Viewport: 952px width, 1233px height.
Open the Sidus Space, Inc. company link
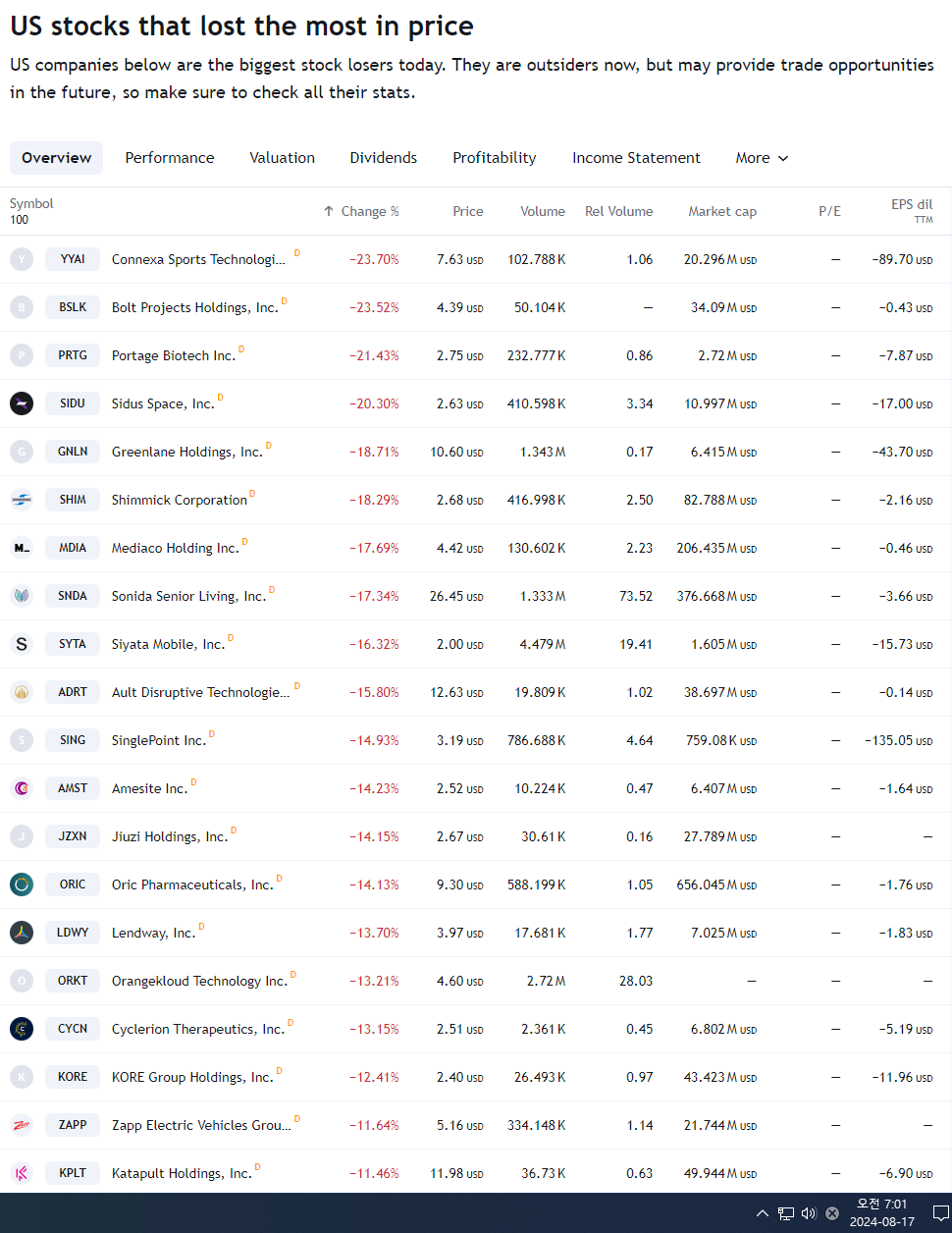click(x=163, y=403)
